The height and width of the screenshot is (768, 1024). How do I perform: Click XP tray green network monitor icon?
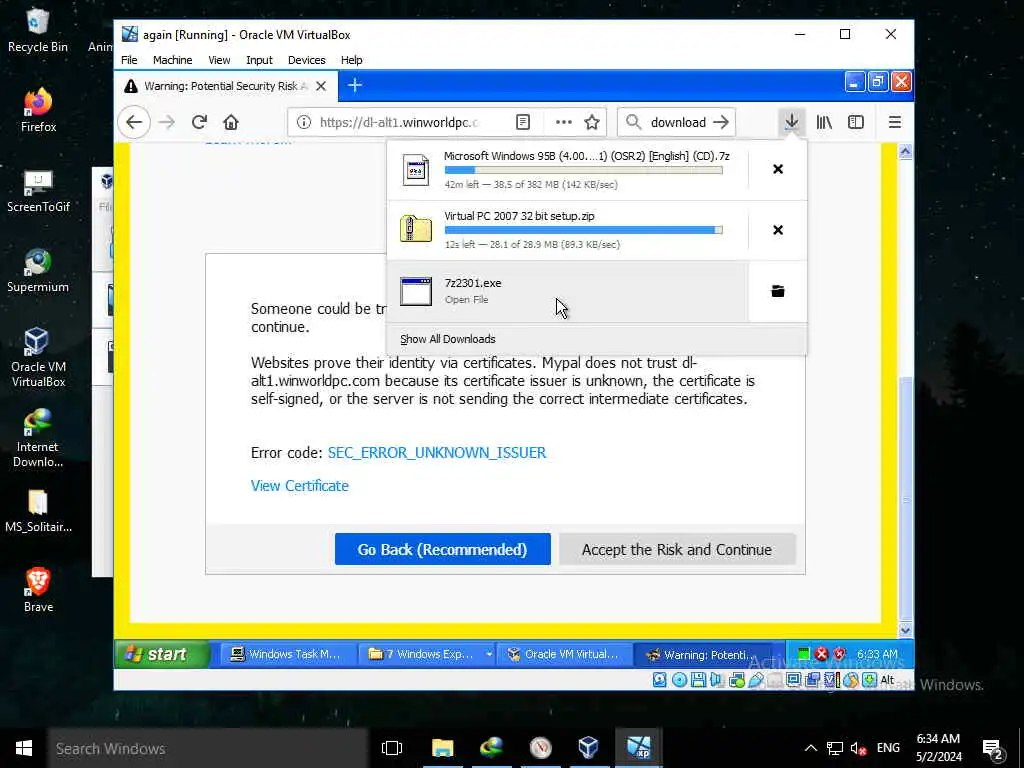pyautogui.click(x=804, y=654)
